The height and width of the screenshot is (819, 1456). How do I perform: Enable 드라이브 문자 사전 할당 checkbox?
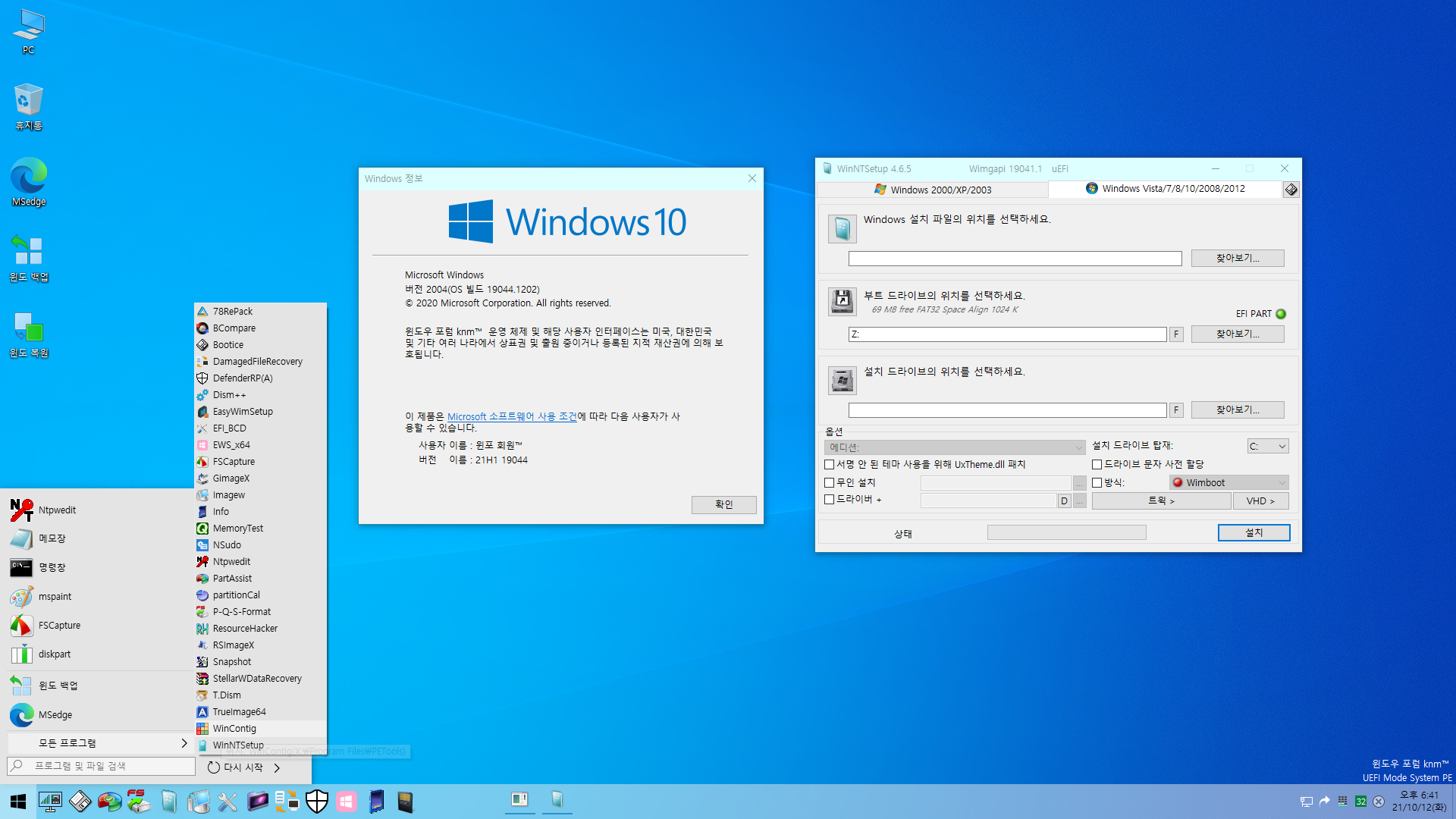pos(1097,465)
